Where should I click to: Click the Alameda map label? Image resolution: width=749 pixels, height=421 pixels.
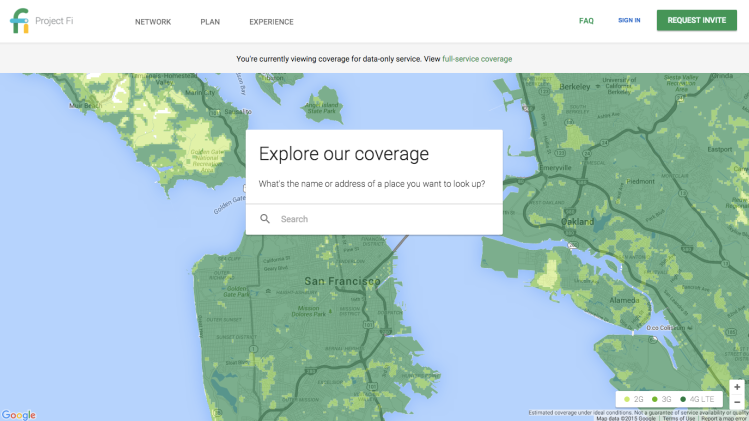(624, 300)
